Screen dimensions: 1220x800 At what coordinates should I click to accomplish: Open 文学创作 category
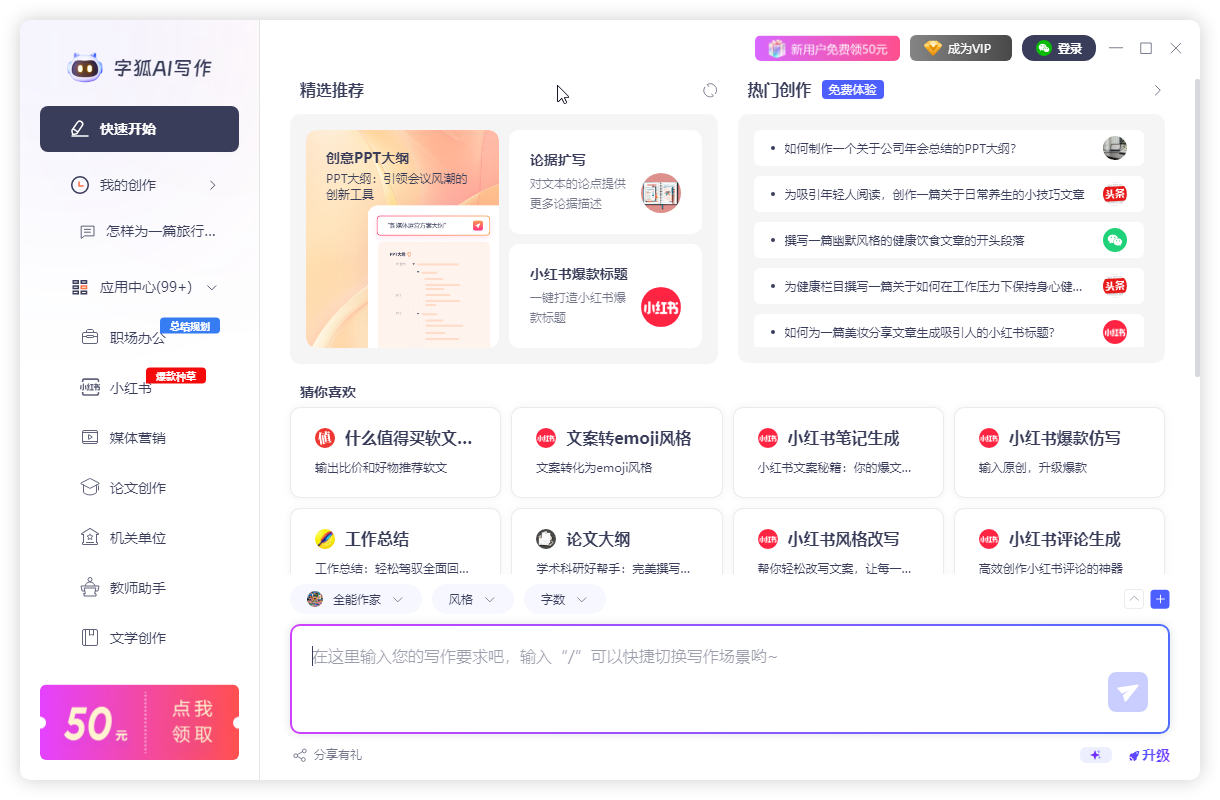pyautogui.click(x=139, y=637)
